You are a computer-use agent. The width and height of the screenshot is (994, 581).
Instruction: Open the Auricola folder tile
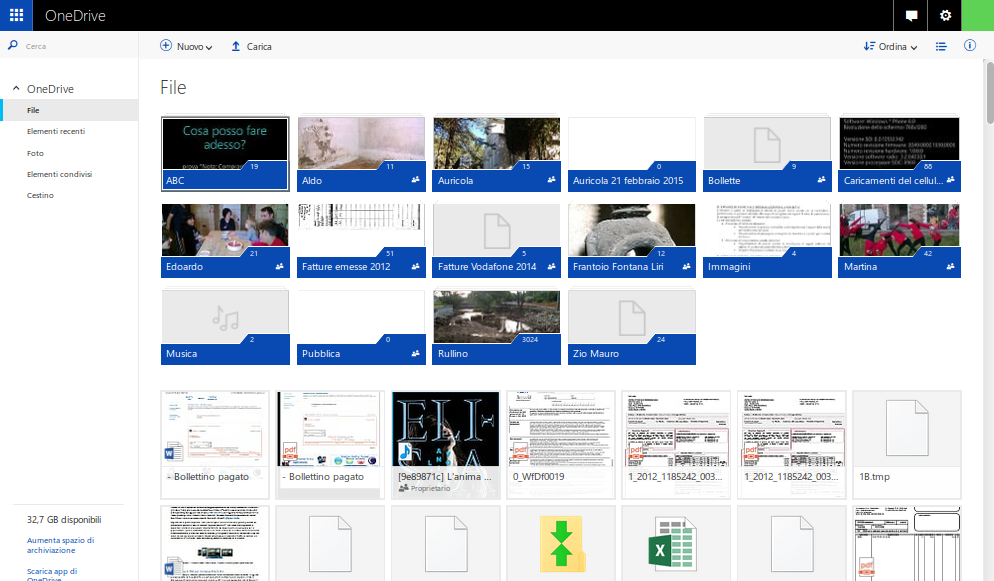pyautogui.click(x=496, y=153)
